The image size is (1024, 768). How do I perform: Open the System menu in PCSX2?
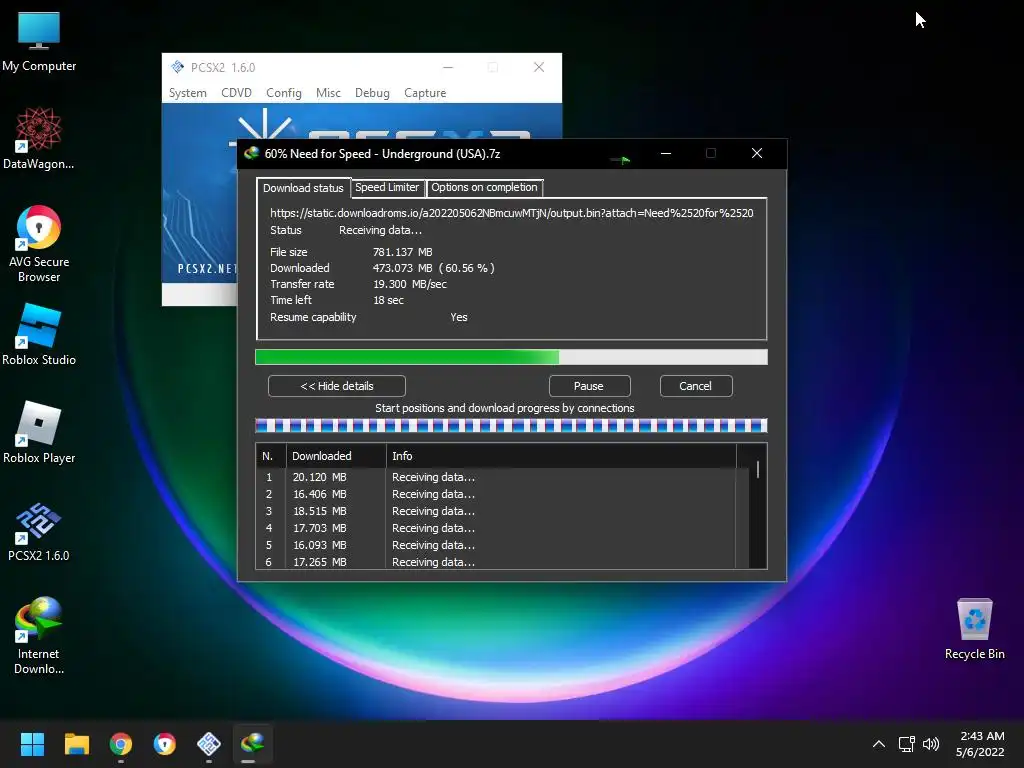click(187, 93)
